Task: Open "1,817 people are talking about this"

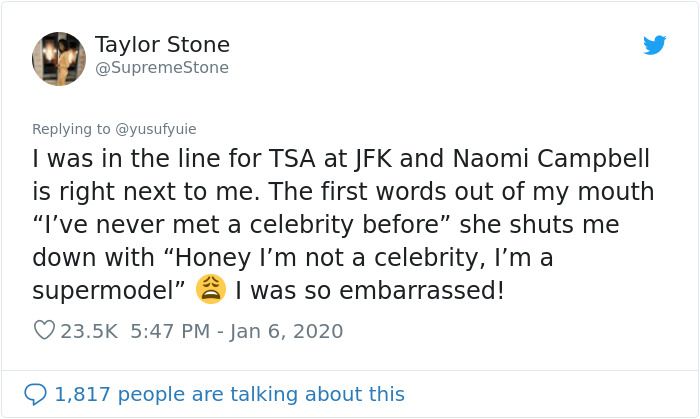Action: click(229, 394)
